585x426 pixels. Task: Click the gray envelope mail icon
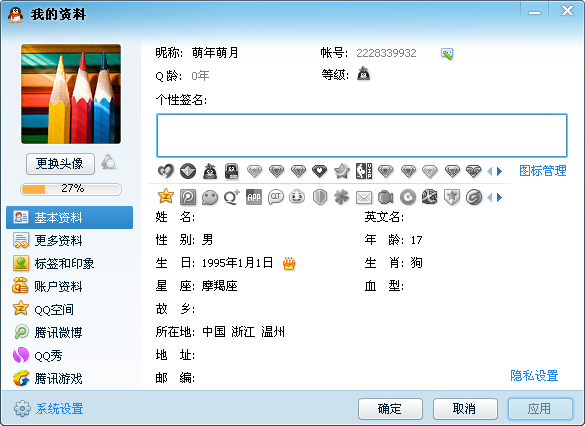click(x=364, y=197)
